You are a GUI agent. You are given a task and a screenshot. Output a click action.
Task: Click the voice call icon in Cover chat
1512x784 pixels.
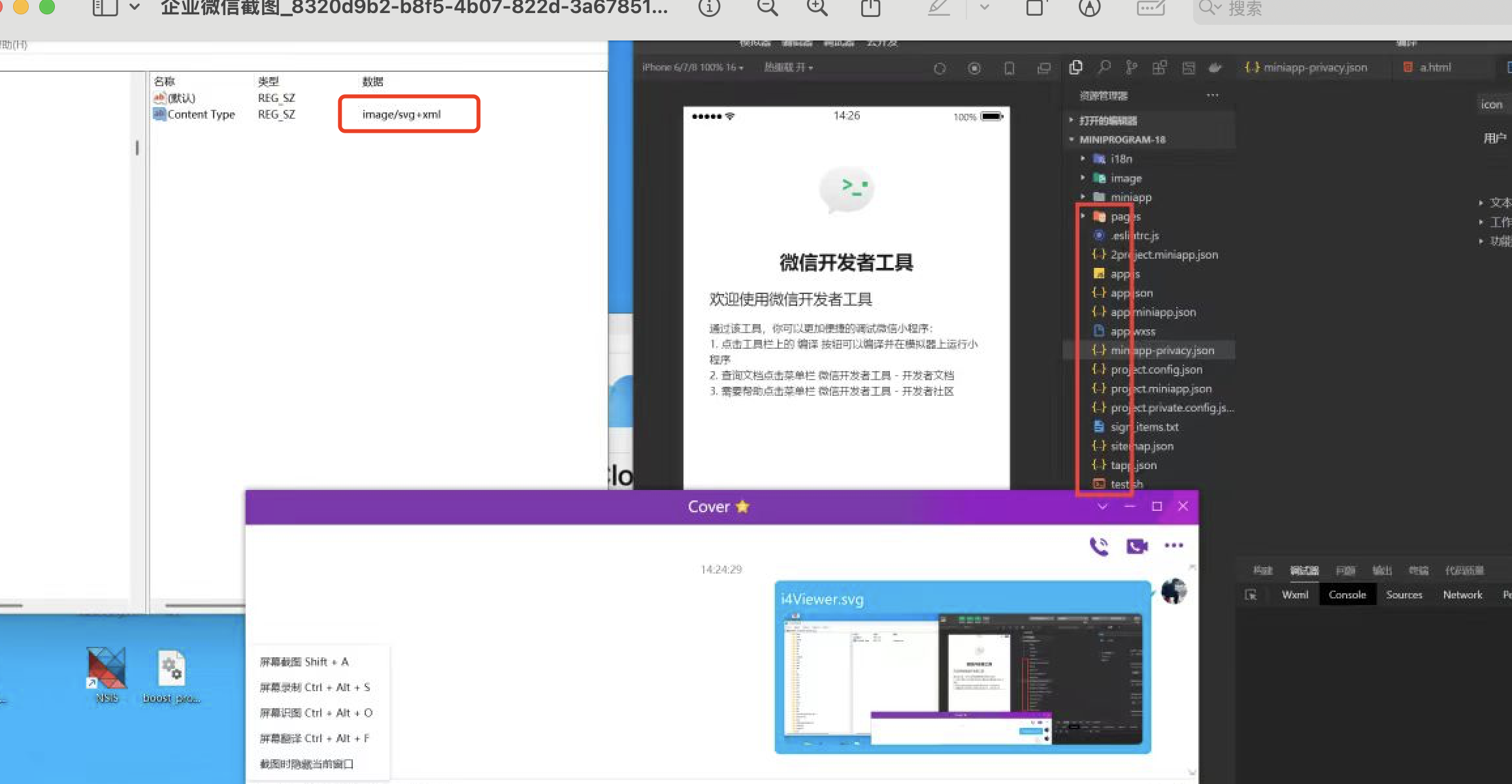click(1099, 546)
